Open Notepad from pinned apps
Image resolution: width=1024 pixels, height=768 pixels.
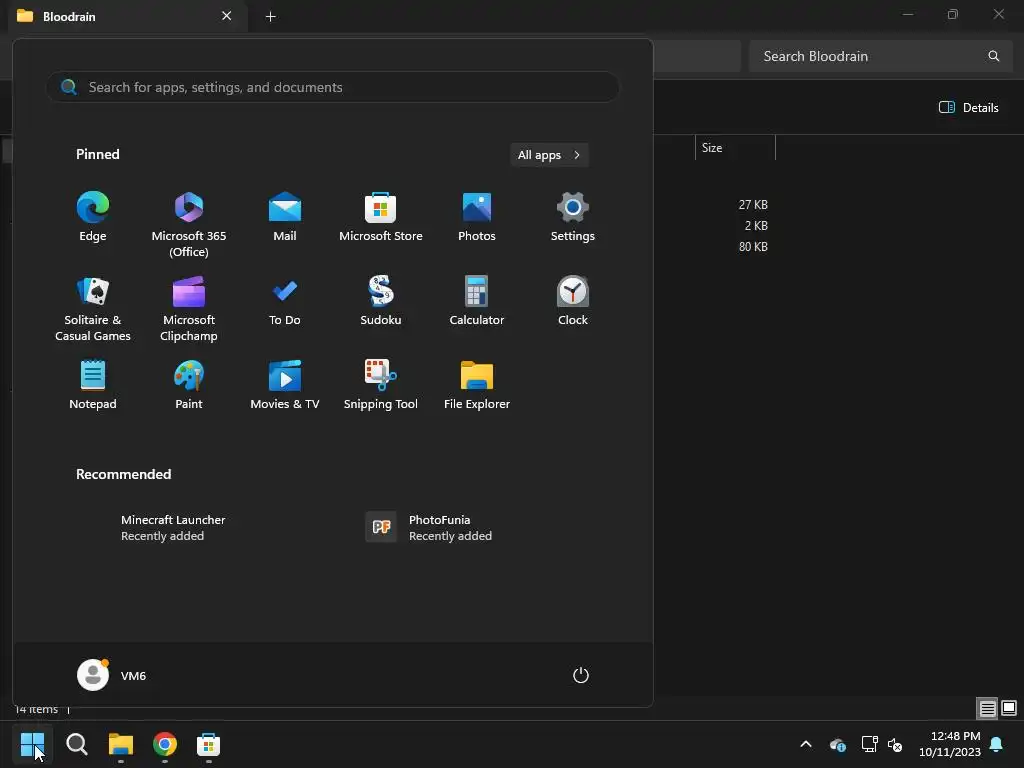tap(93, 386)
